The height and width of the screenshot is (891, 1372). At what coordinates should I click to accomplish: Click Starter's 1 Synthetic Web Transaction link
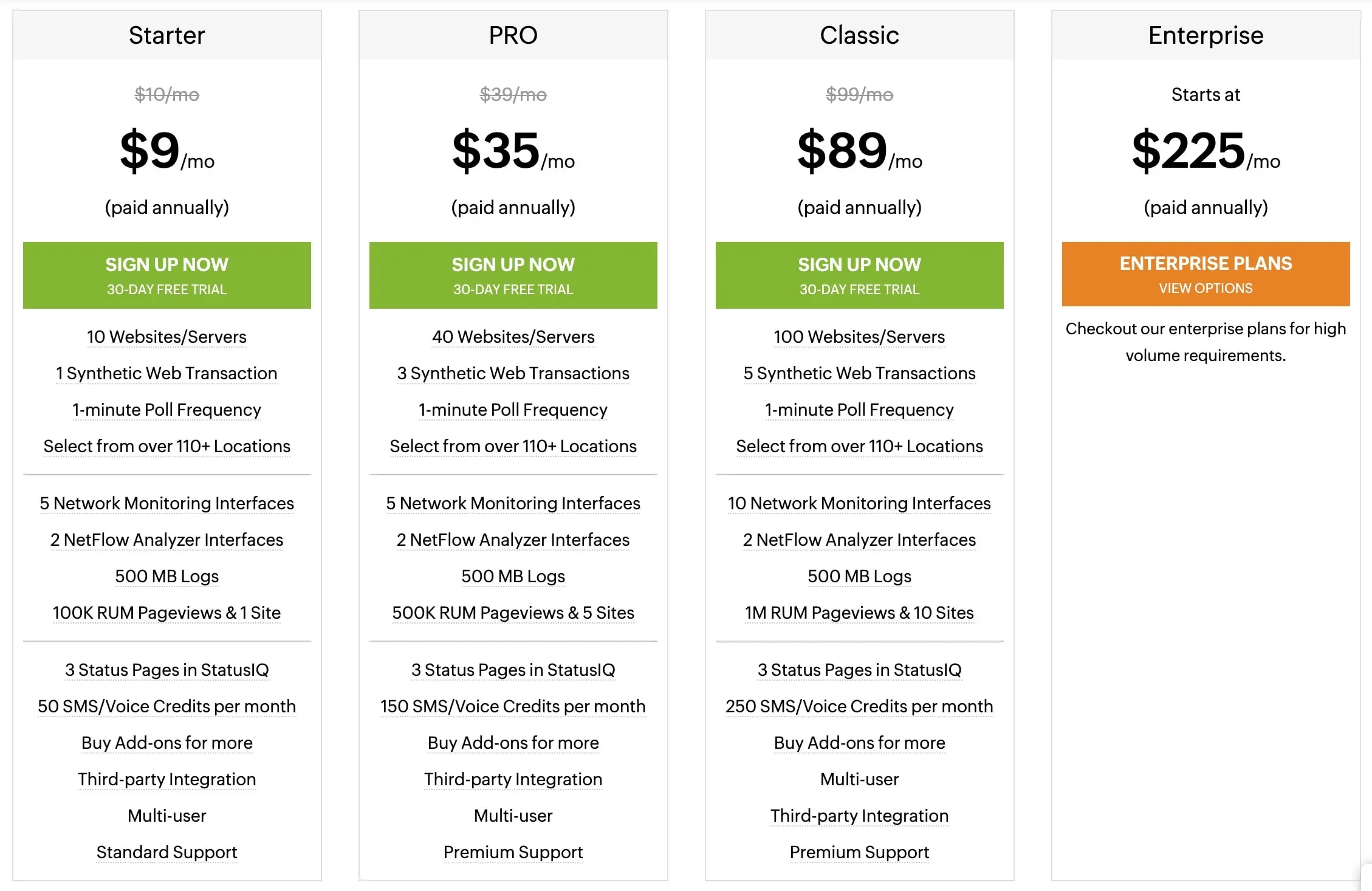coord(166,373)
